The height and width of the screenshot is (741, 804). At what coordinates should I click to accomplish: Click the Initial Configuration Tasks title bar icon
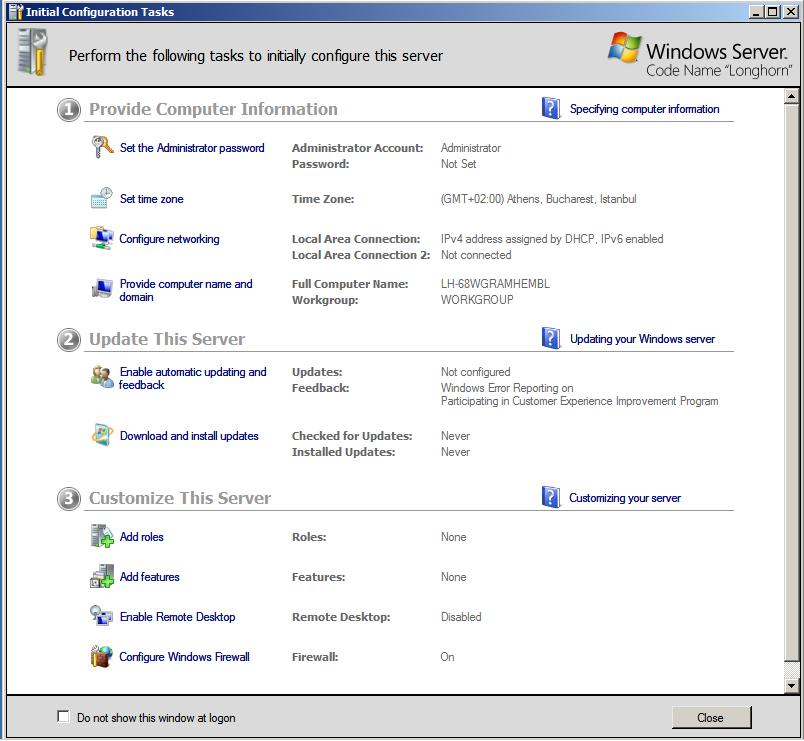click(16, 12)
